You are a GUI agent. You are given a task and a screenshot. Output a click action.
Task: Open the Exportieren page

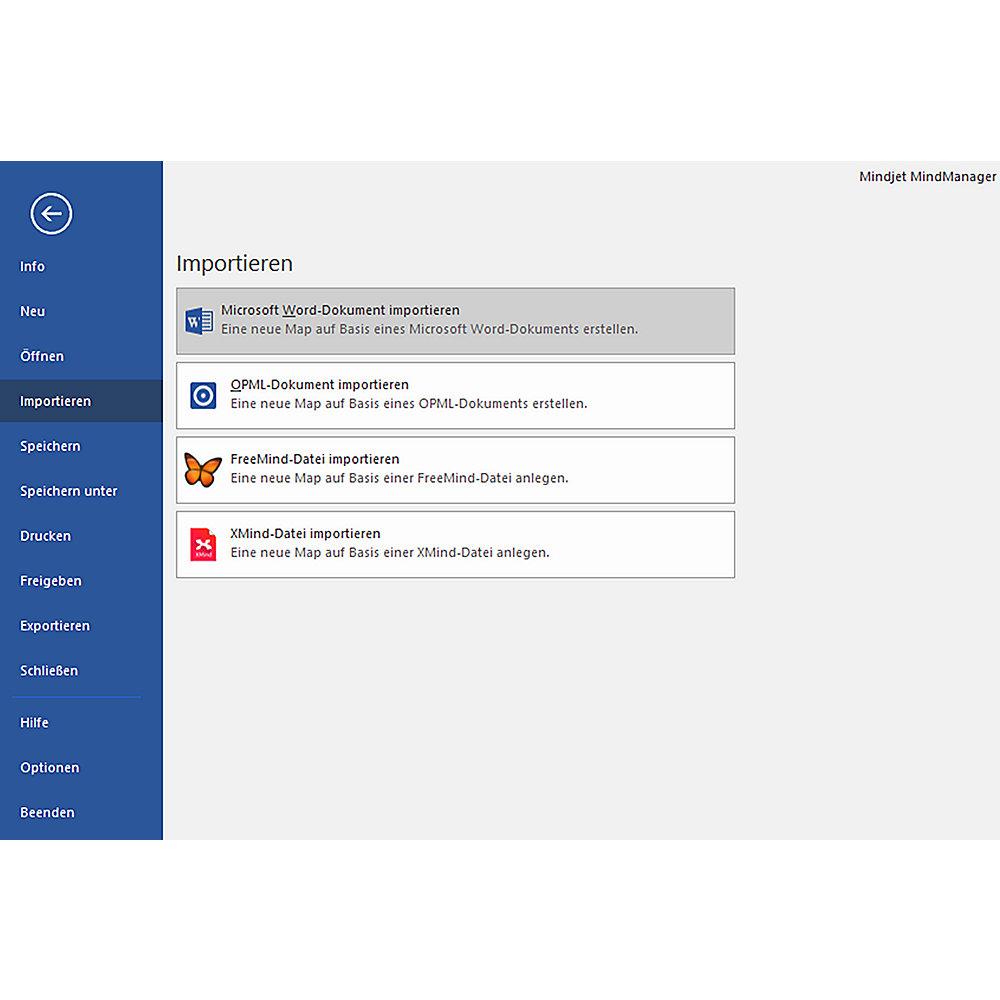tap(55, 626)
